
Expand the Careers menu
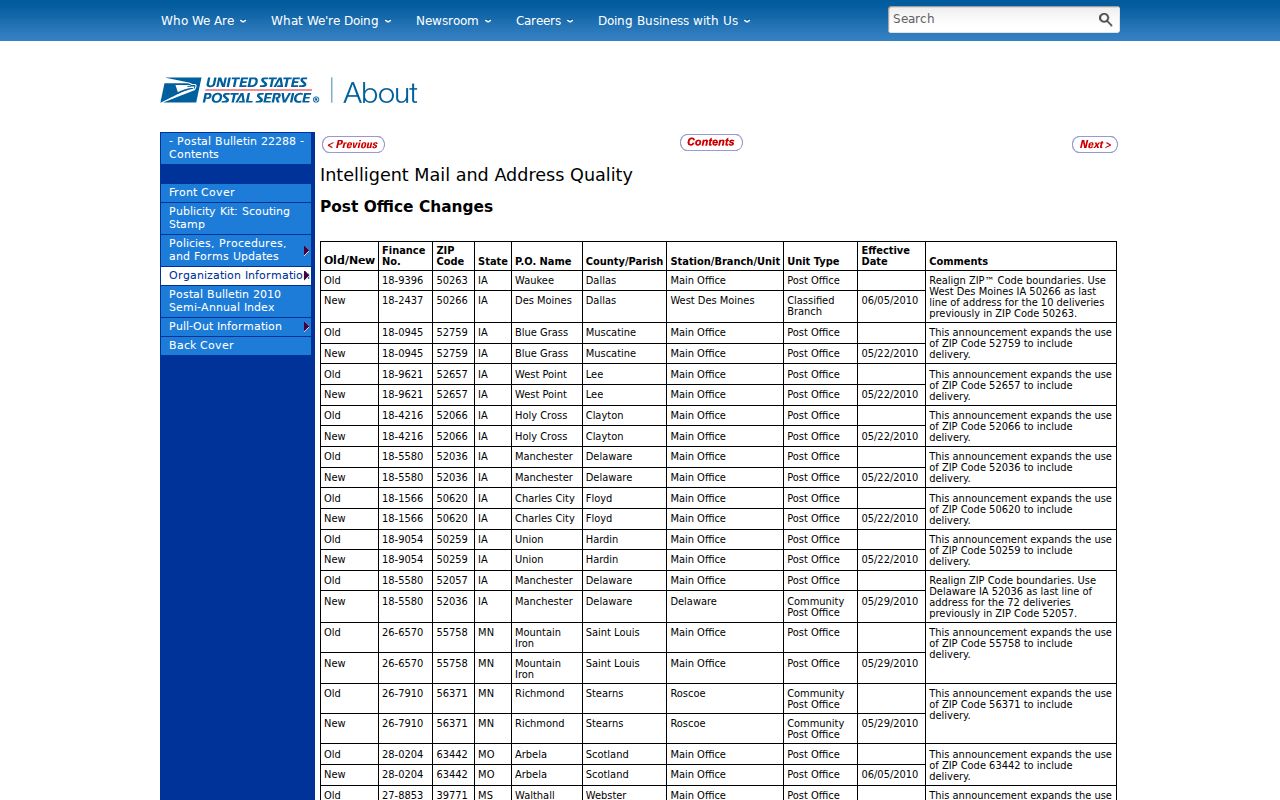(x=544, y=20)
